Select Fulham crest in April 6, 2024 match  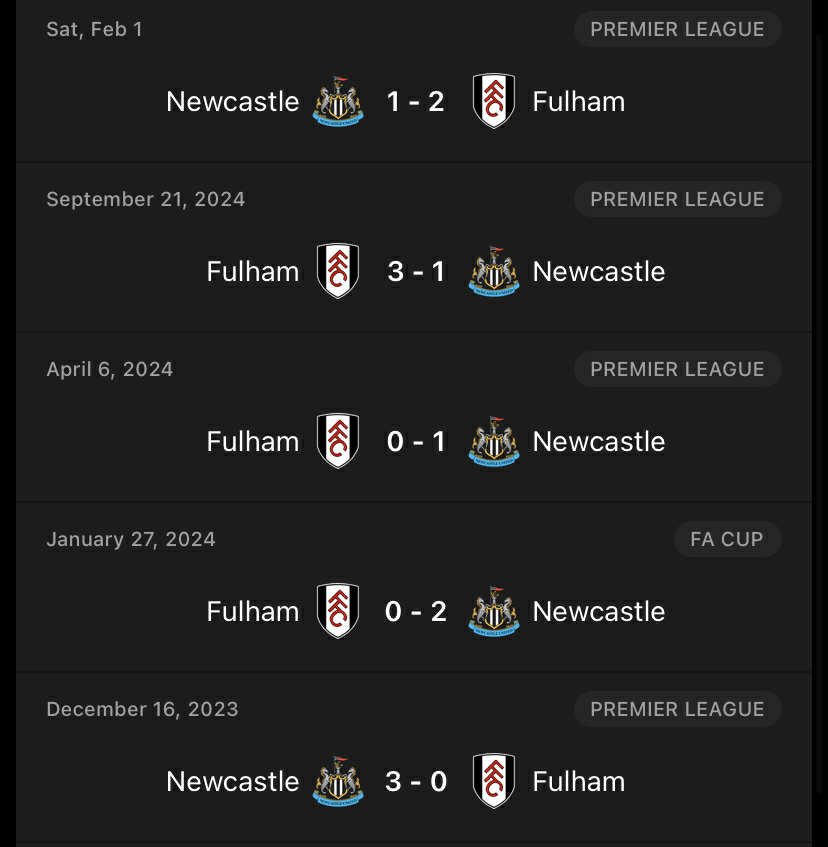click(338, 441)
